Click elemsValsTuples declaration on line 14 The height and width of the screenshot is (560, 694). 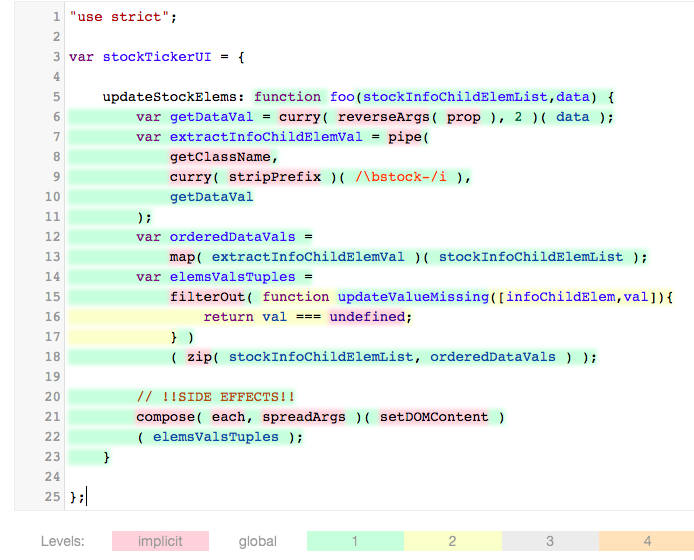click(x=232, y=277)
